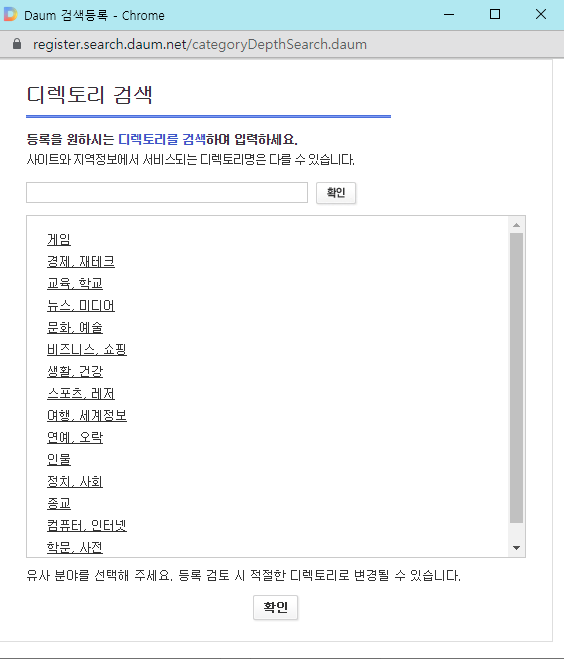Select the 뉴스, 미디어 category

(x=81, y=306)
